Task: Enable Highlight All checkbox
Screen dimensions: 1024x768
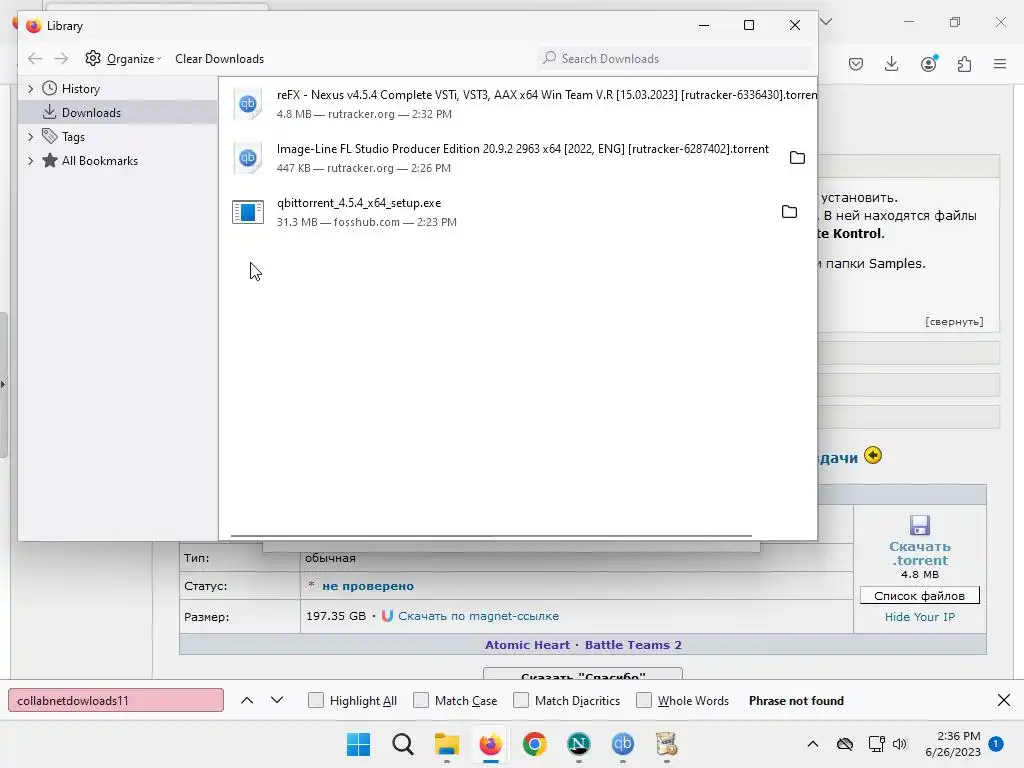Action: click(316, 701)
